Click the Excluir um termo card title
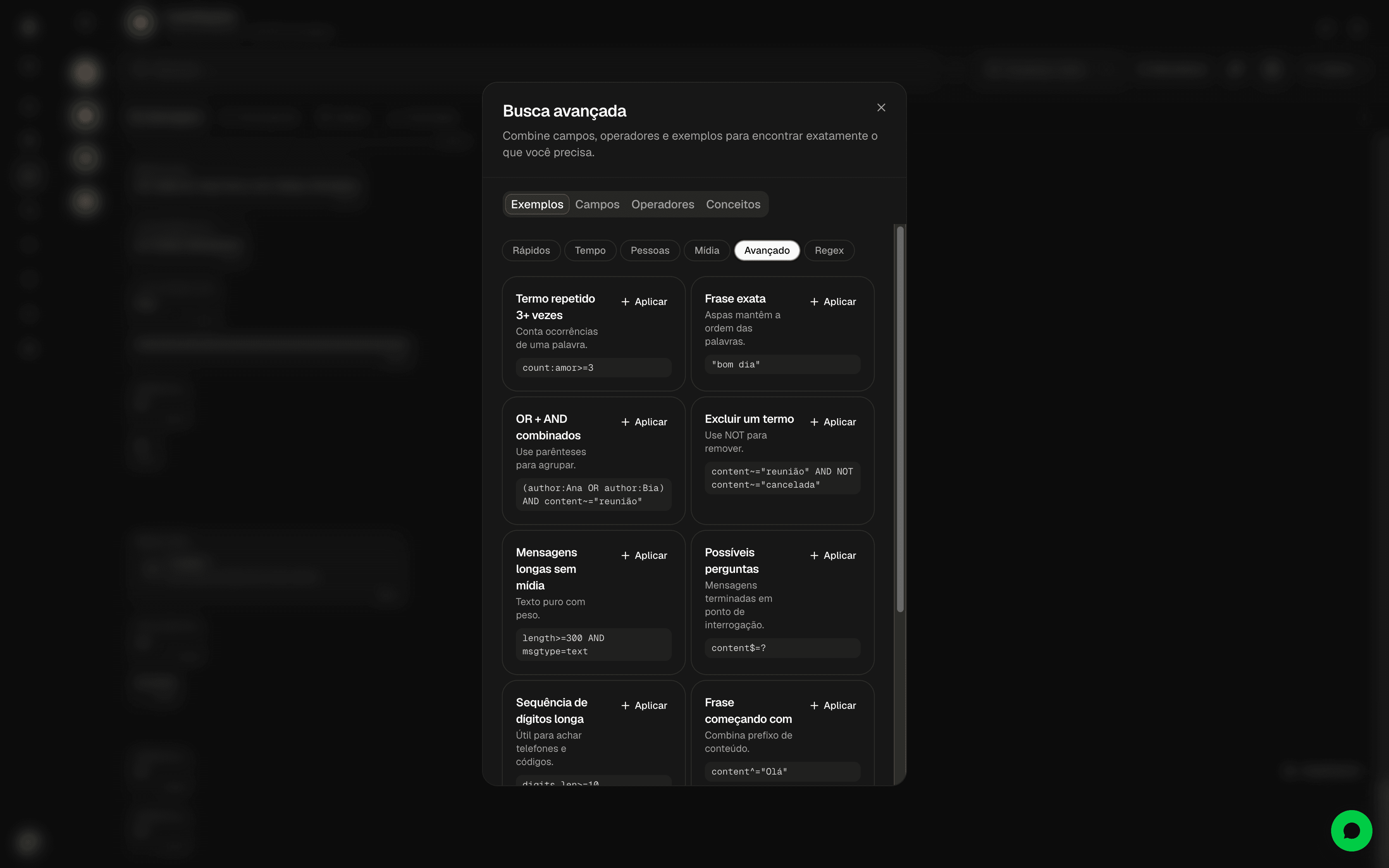 (x=749, y=419)
